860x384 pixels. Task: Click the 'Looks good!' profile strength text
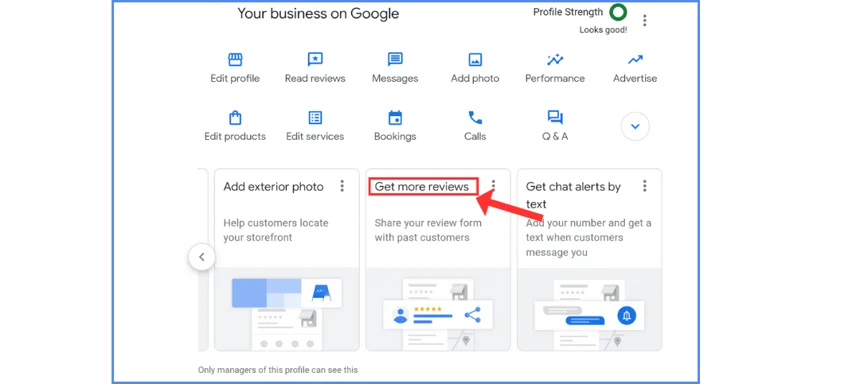click(603, 30)
